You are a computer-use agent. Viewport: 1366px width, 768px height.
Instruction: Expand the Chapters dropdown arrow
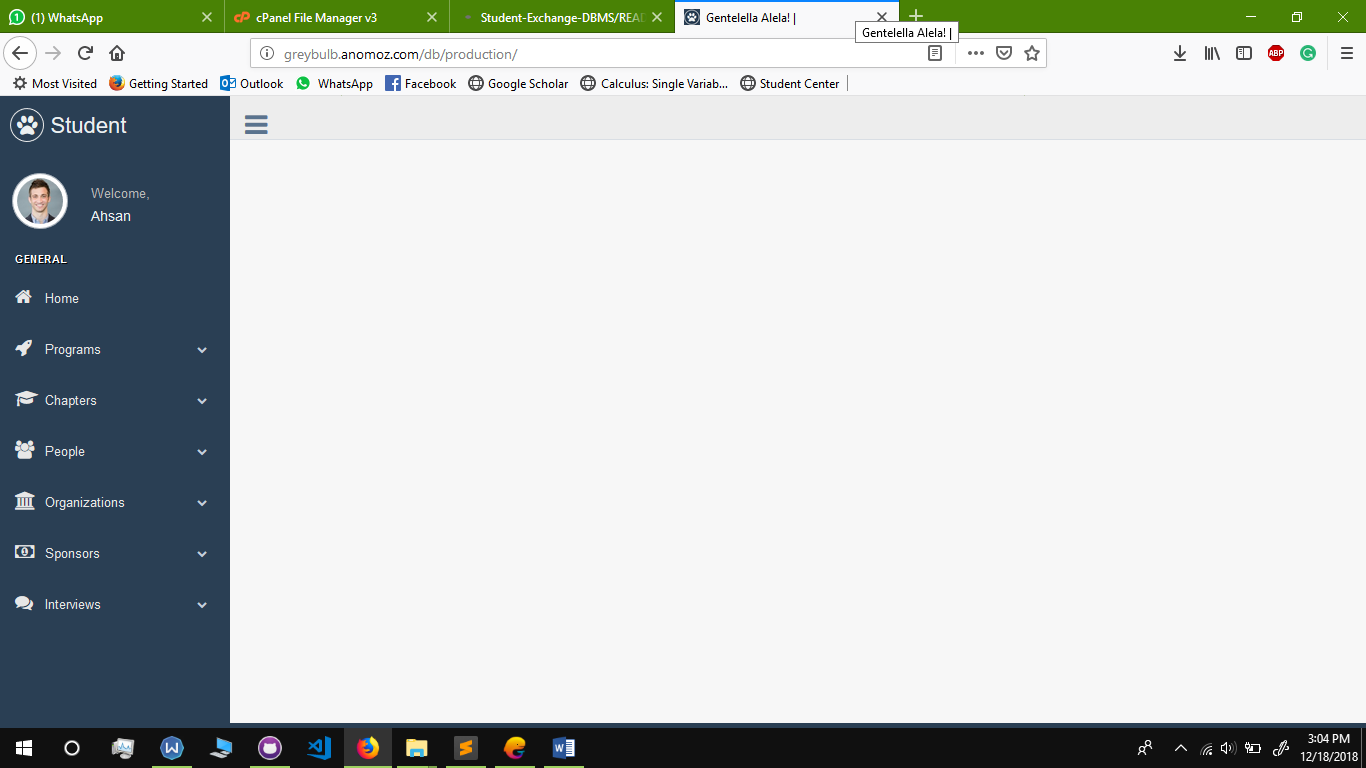(202, 401)
